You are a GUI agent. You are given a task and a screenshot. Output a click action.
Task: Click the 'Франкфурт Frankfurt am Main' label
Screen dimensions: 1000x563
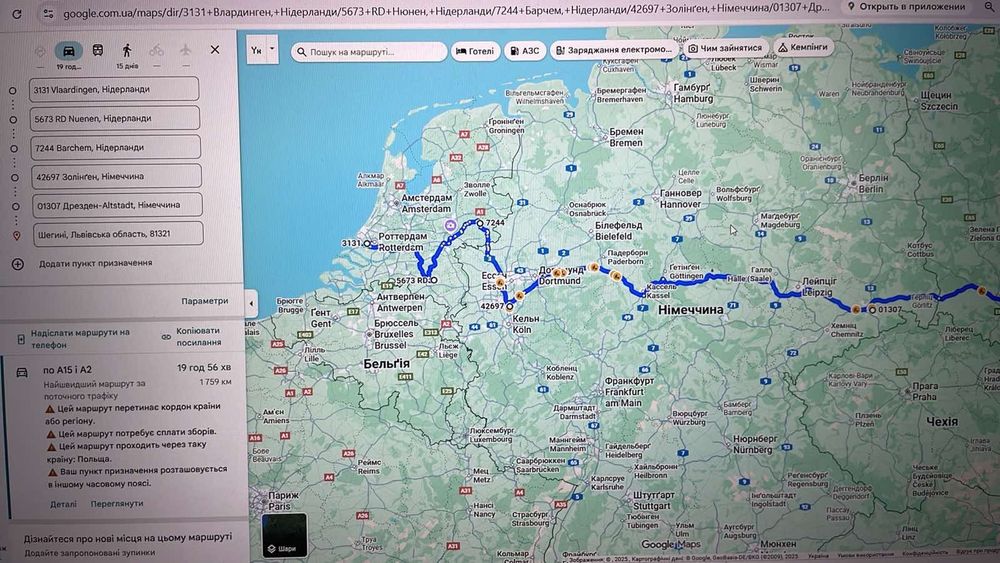[x=629, y=391]
